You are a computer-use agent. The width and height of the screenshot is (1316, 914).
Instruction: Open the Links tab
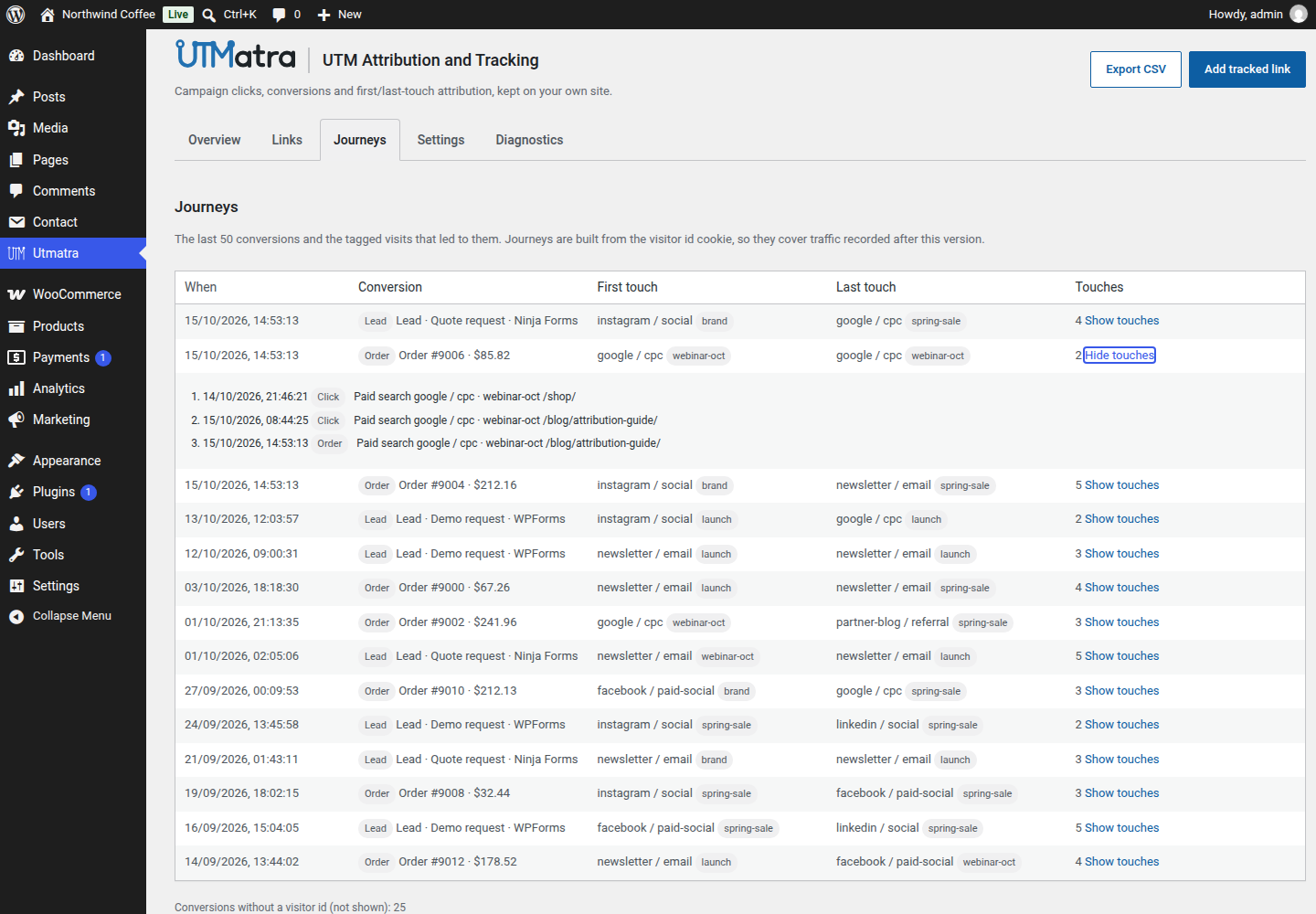(x=287, y=140)
